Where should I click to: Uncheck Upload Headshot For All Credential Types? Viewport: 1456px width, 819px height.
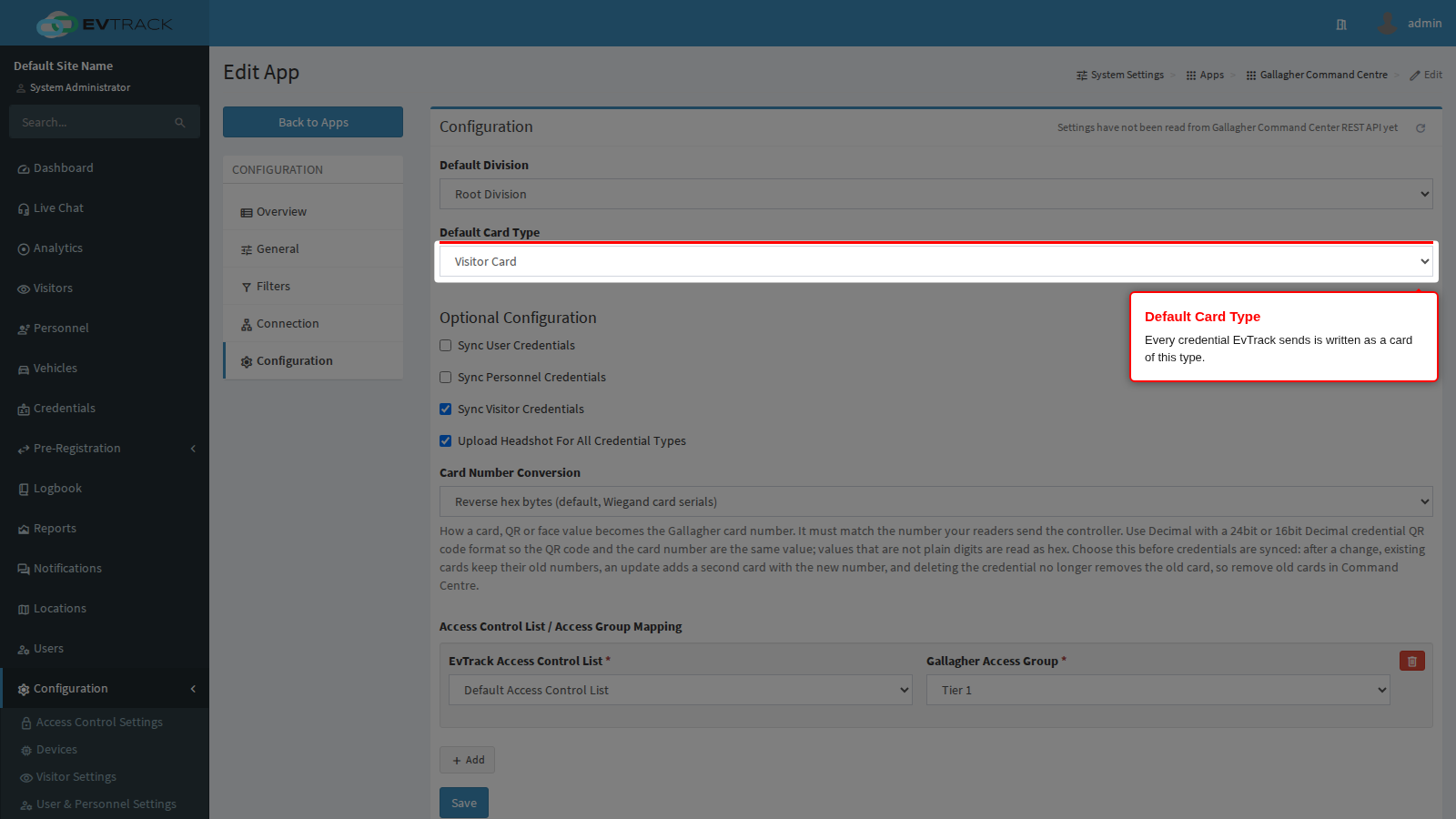446,441
